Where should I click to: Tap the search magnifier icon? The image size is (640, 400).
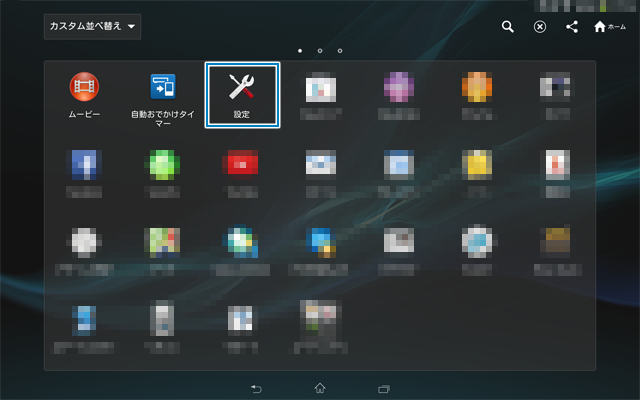pos(508,27)
